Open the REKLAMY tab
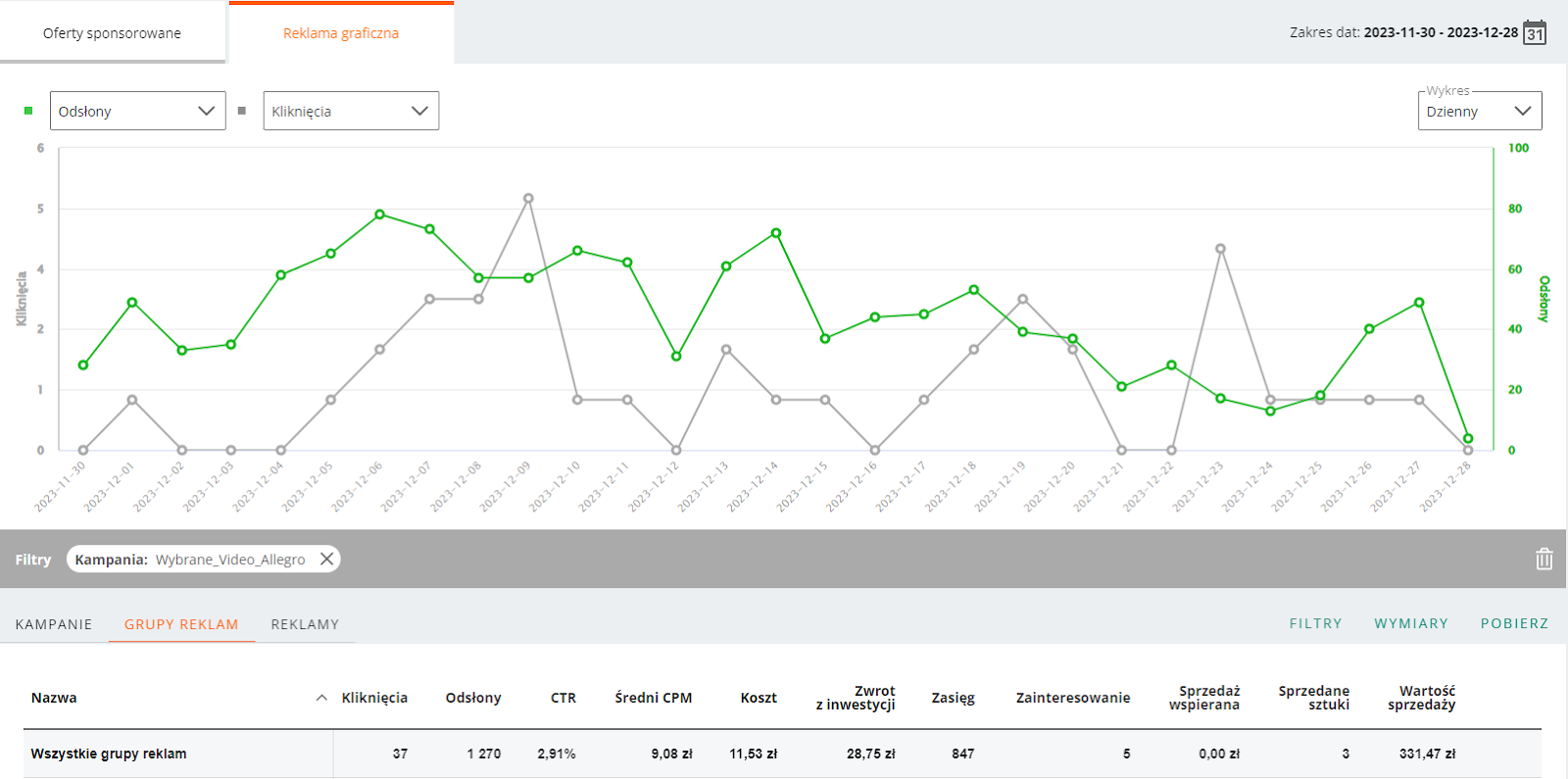This screenshot has width=1568, height=779. pyautogui.click(x=305, y=624)
